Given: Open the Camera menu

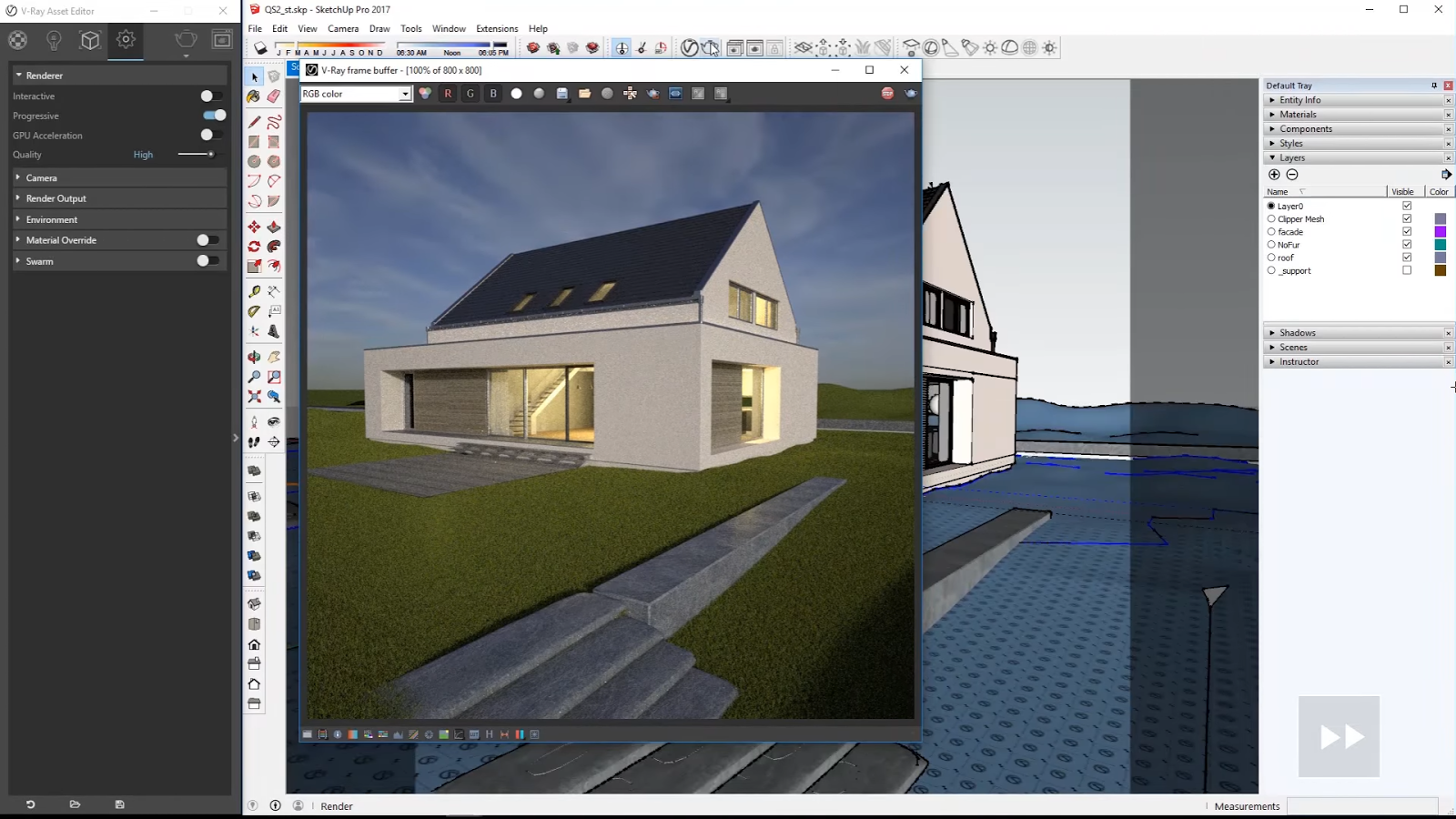Looking at the screenshot, I should point(343,29).
